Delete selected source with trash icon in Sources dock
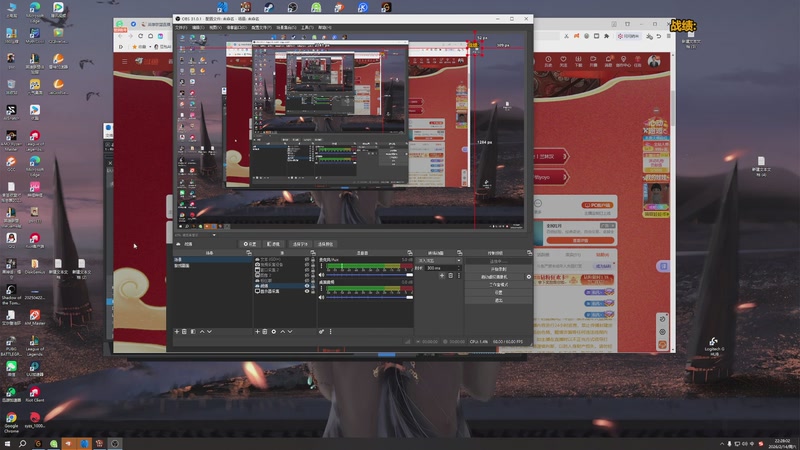The width and height of the screenshot is (800, 450). tap(265, 332)
